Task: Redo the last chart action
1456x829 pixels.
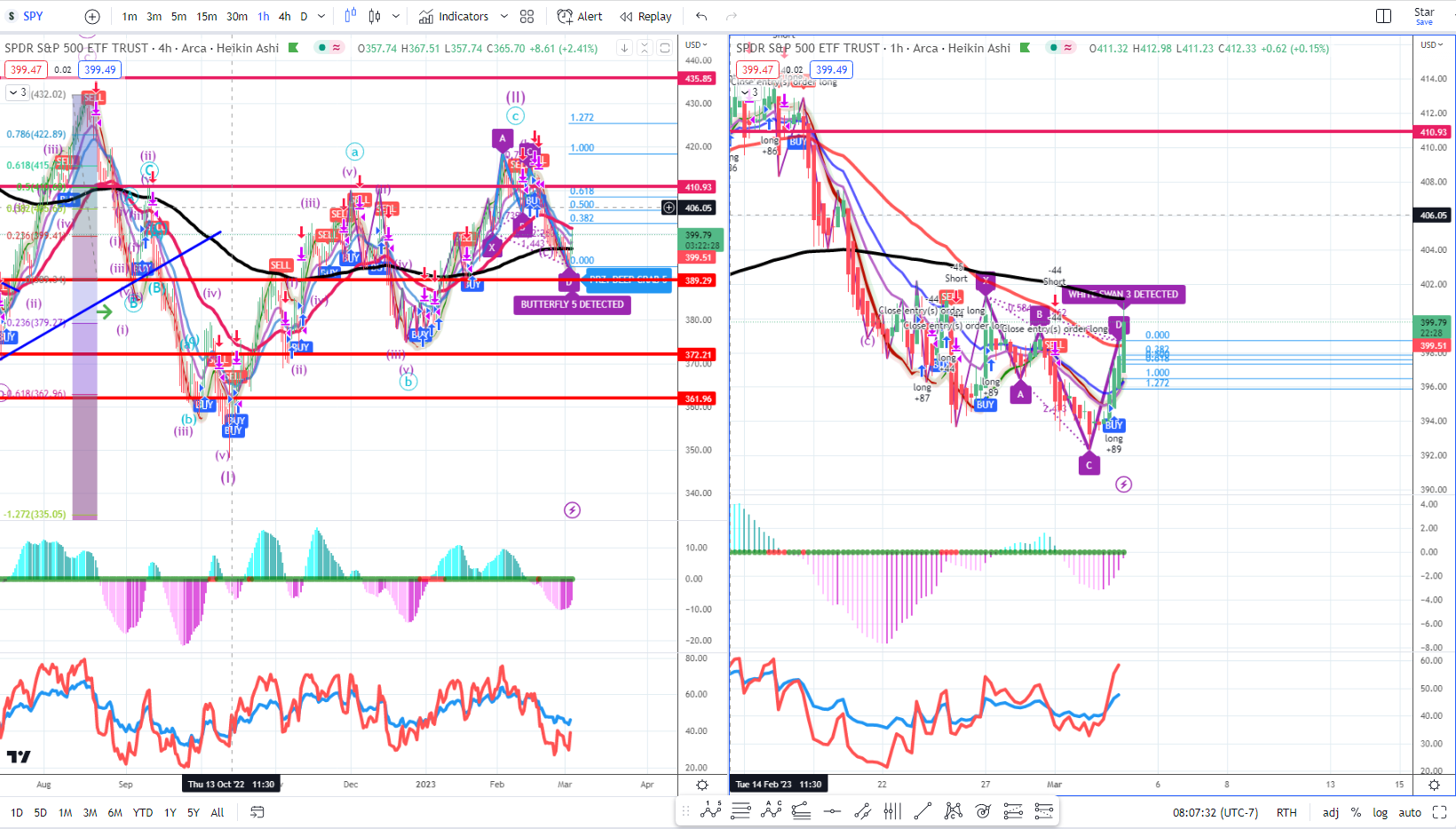Action: (x=732, y=16)
